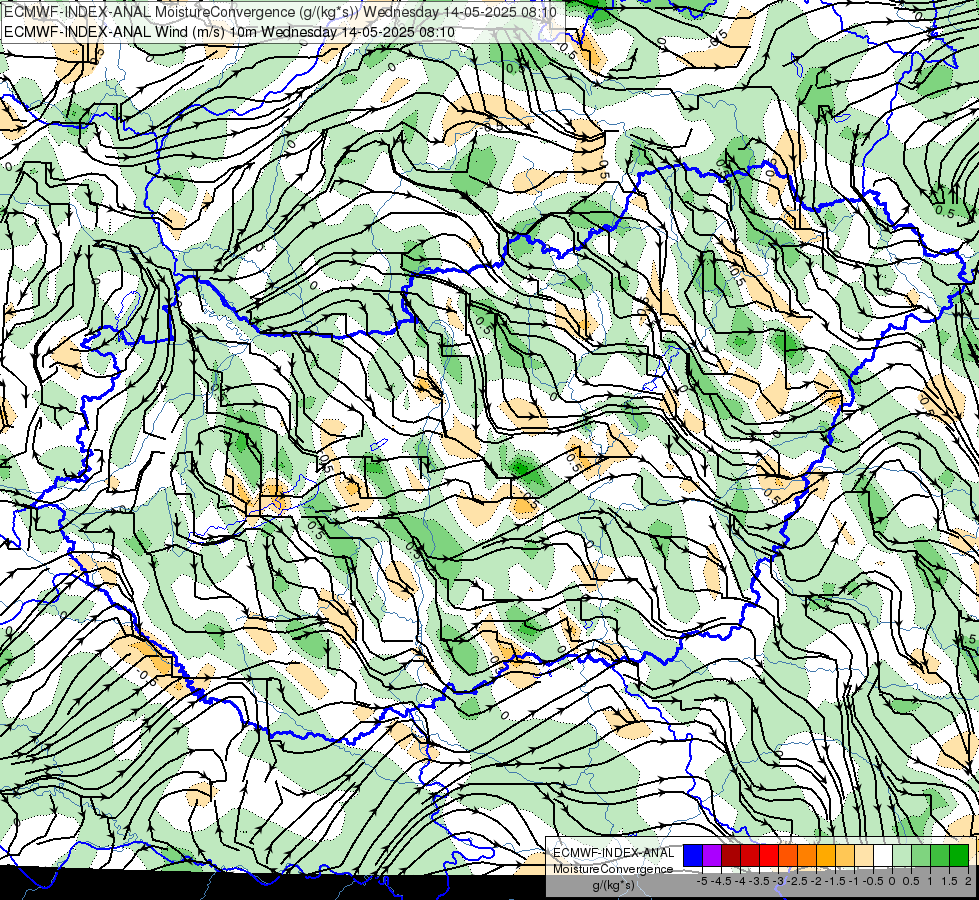Click the -1 legend tick value

(x=854, y=881)
